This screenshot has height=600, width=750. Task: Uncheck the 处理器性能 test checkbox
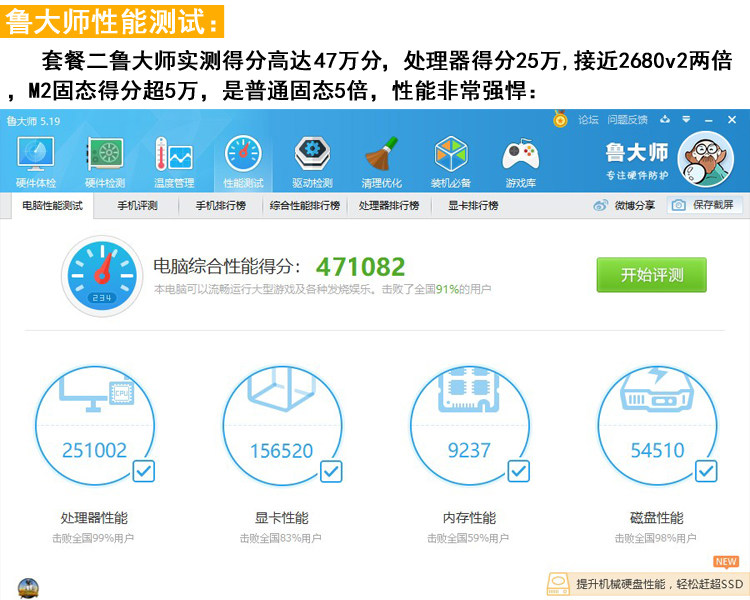143,471
